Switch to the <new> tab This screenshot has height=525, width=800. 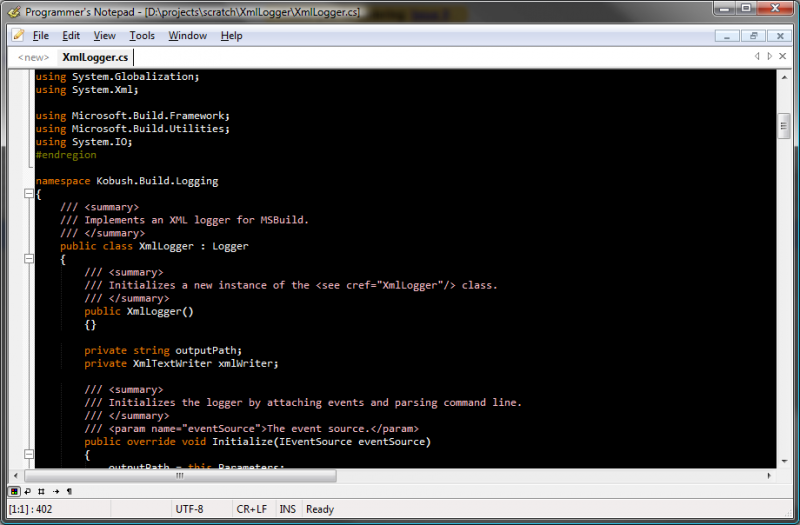[x=33, y=57]
